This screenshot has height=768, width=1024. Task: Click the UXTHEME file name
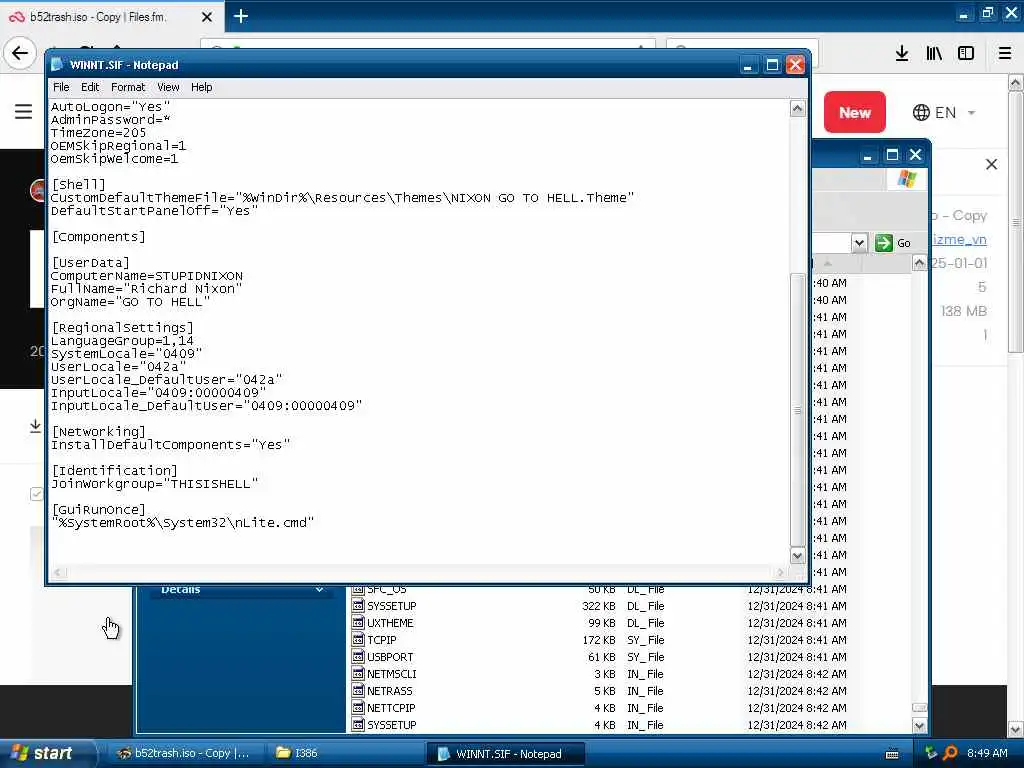390,623
